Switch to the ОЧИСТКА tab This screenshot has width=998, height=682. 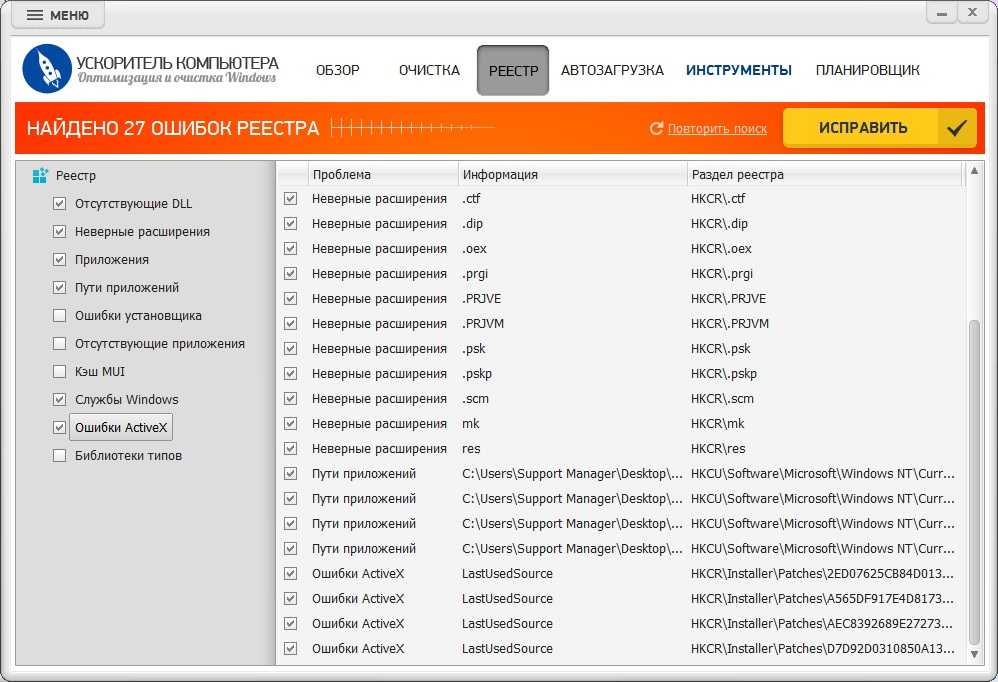tap(429, 70)
